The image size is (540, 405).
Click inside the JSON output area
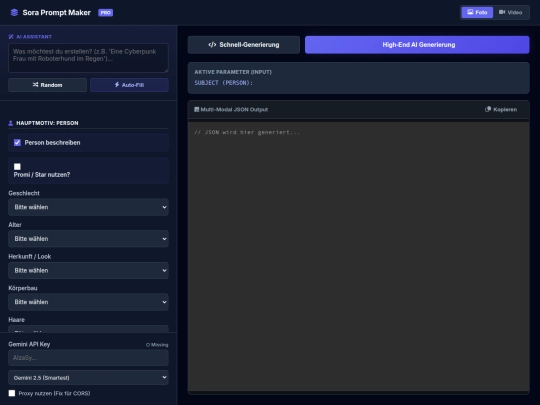tap(359, 257)
